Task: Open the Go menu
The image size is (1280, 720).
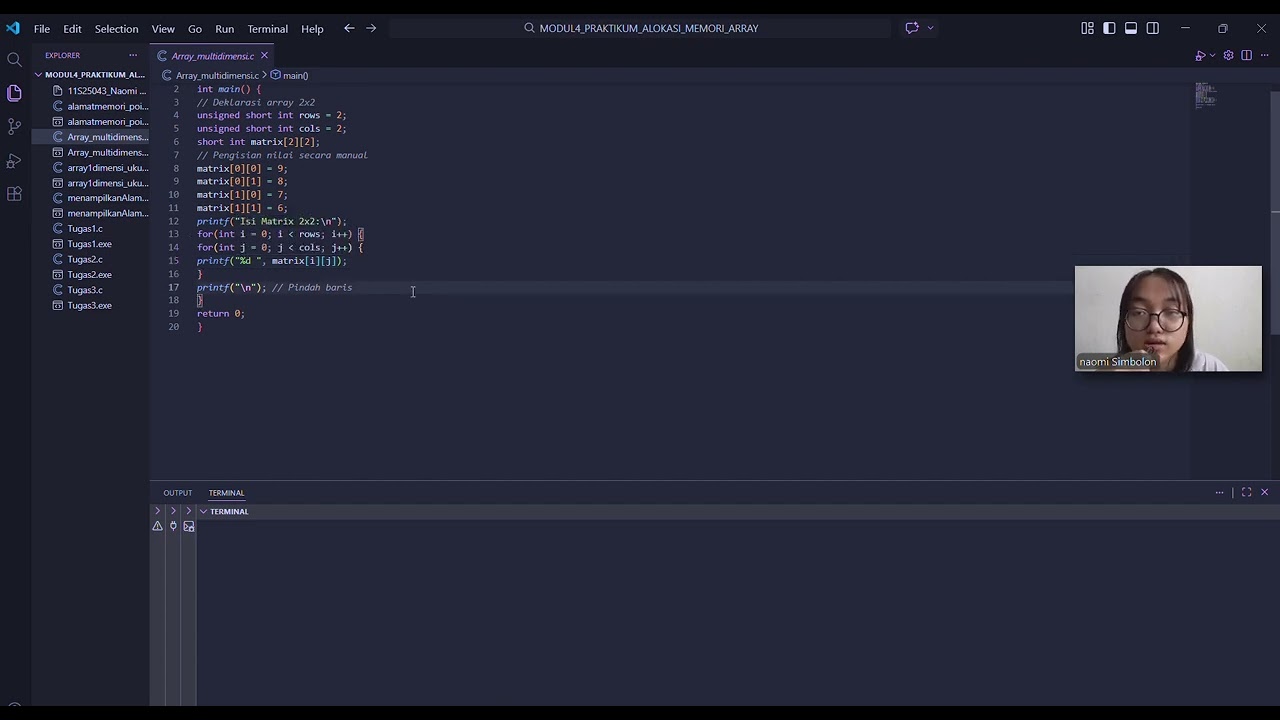Action: (x=195, y=28)
